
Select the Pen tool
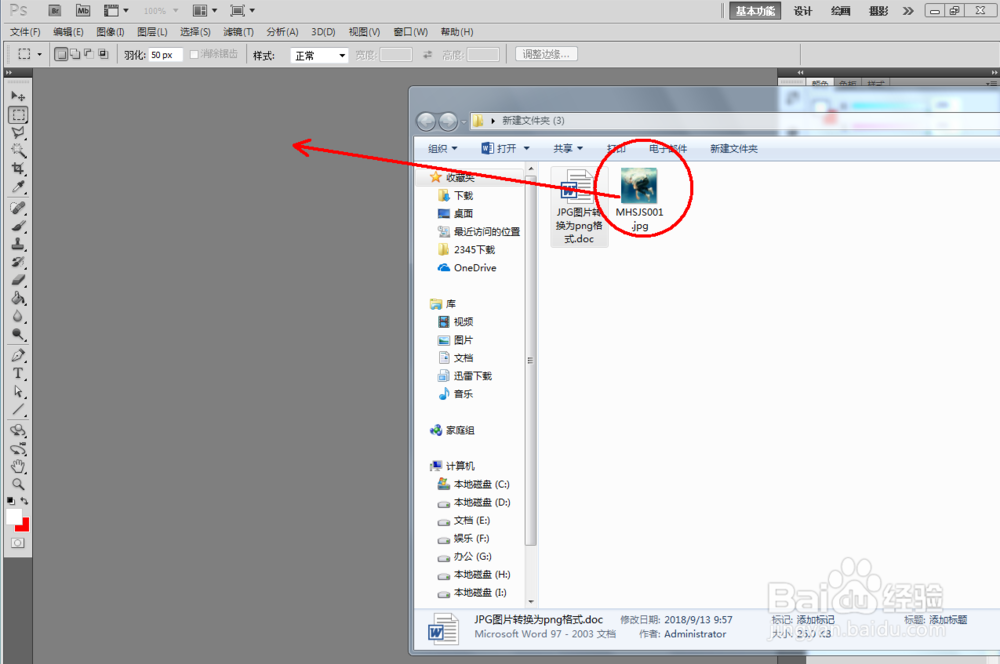point(18,355)
